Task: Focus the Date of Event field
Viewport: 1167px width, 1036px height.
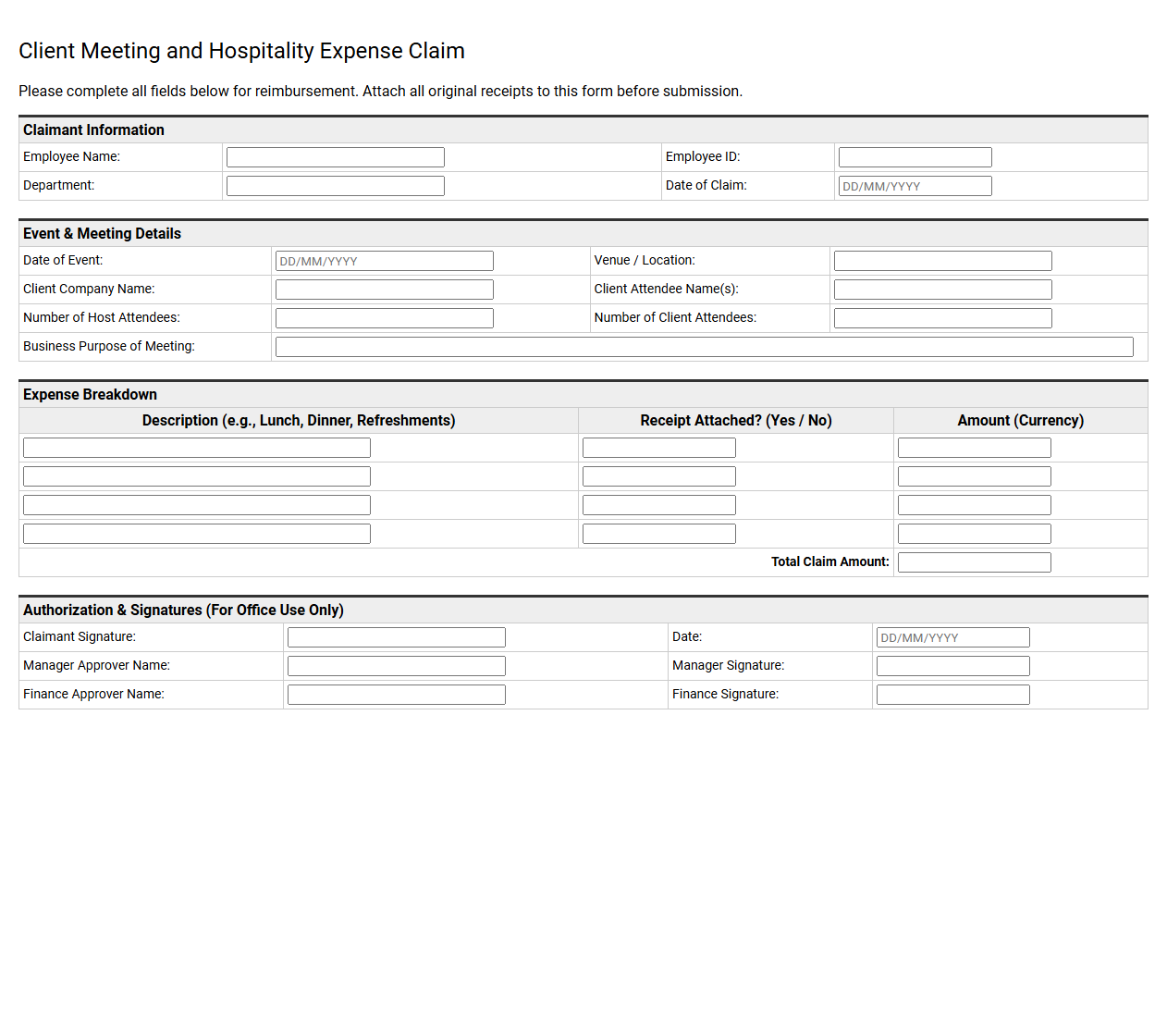Action: (385, 261)
